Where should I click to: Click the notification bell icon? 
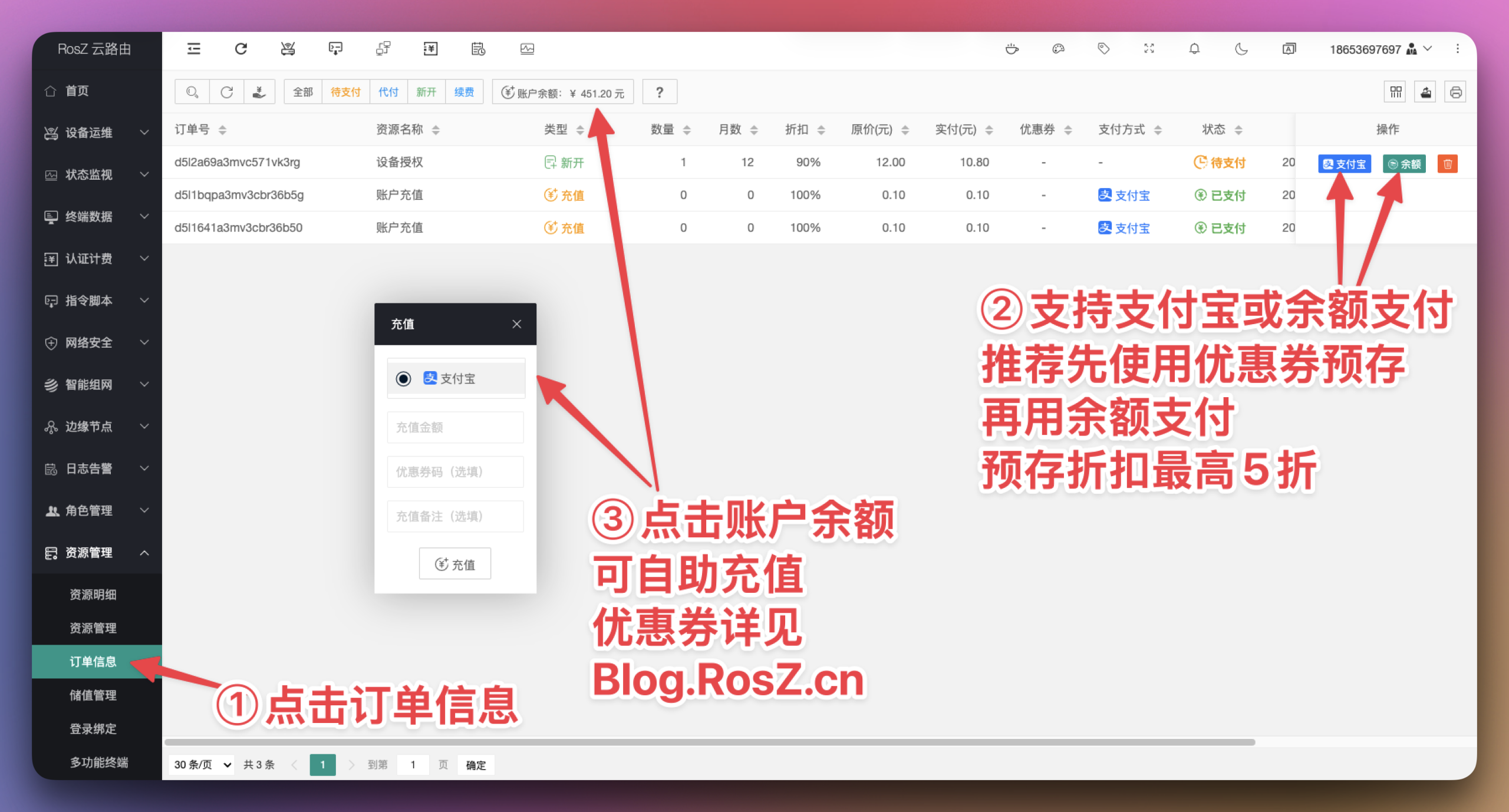(1194, 49)
